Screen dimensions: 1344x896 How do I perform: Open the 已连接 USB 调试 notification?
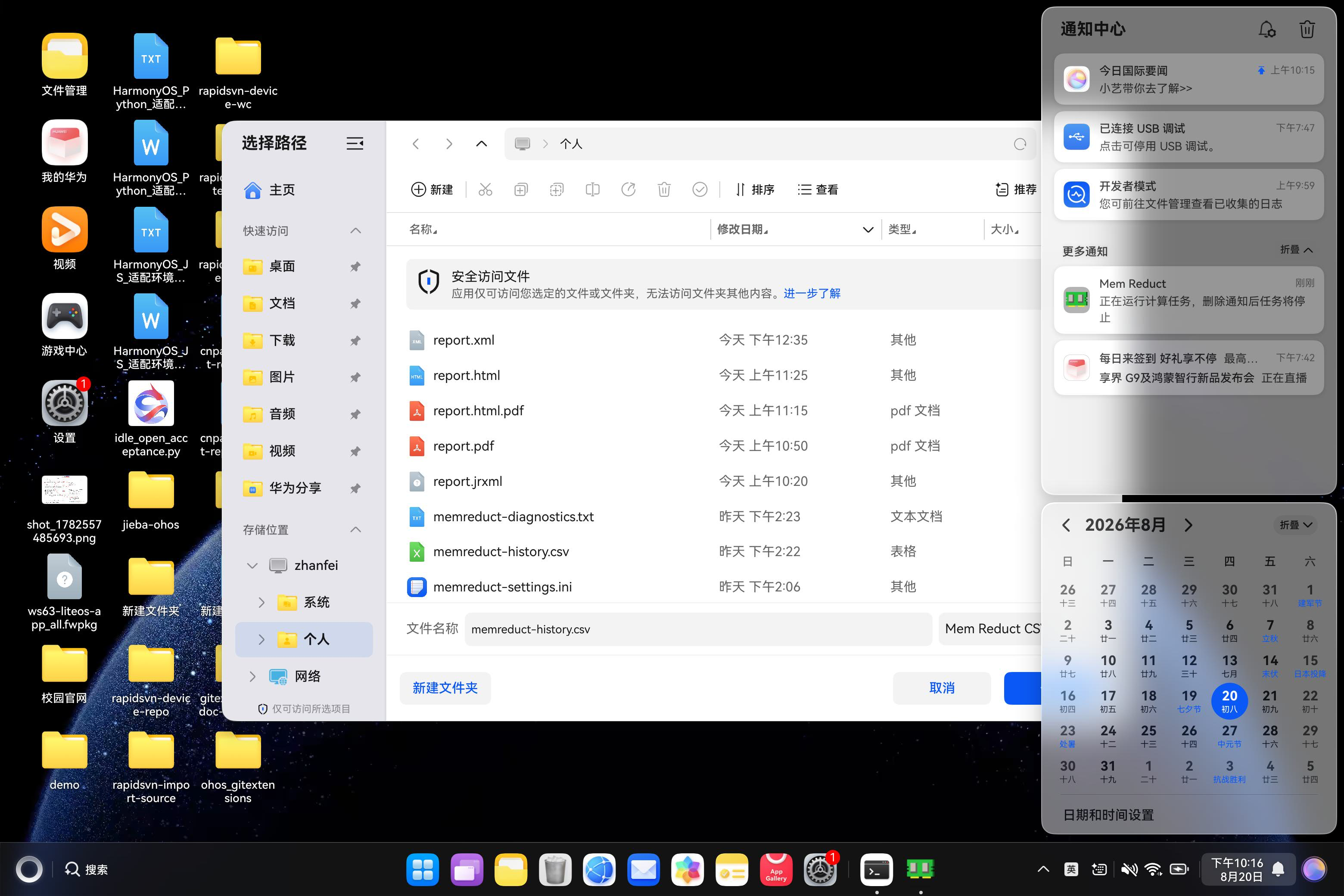pyautogui.click(x=1188, y=137)
